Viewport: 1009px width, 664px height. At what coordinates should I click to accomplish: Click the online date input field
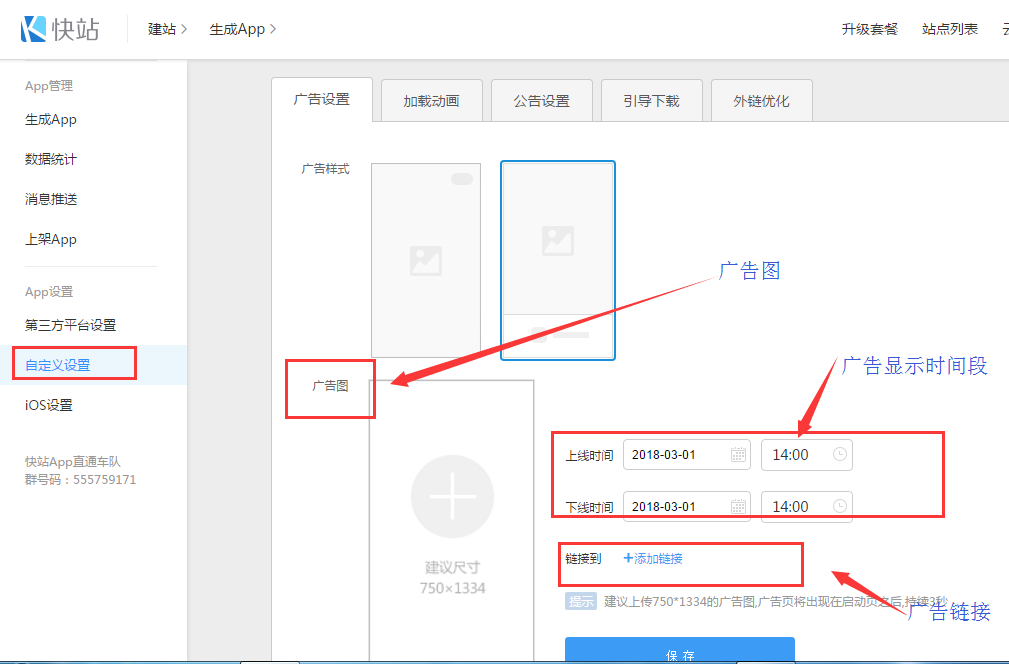[x=675, y=455]
